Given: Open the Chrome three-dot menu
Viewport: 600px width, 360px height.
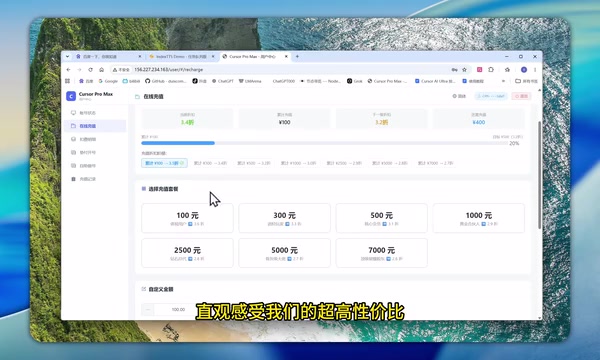Looking at the screenshot, I should click(535, 70).
